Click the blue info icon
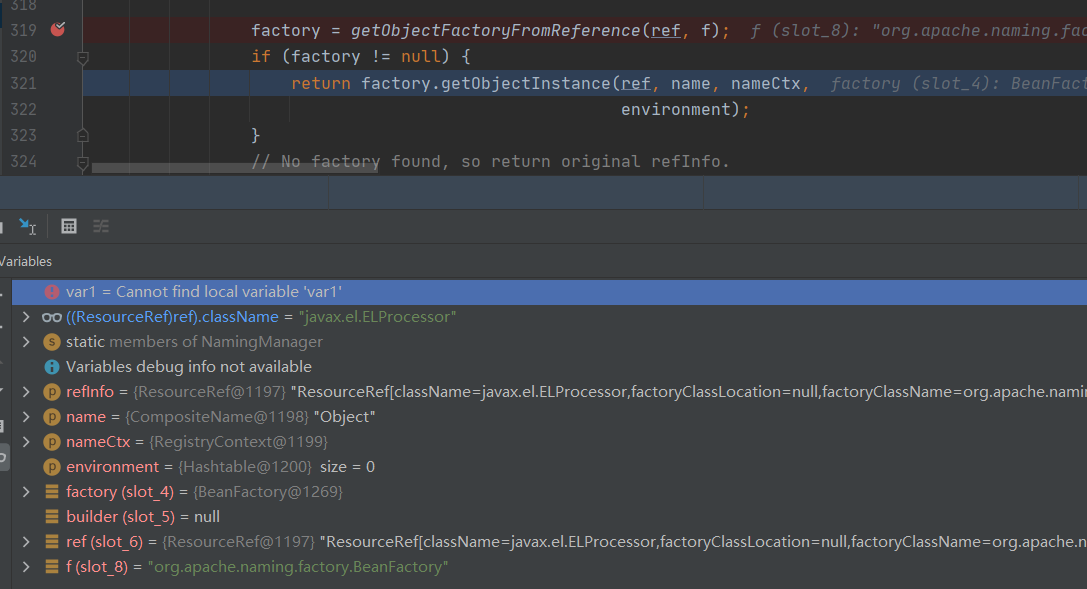 click(52, 367)
